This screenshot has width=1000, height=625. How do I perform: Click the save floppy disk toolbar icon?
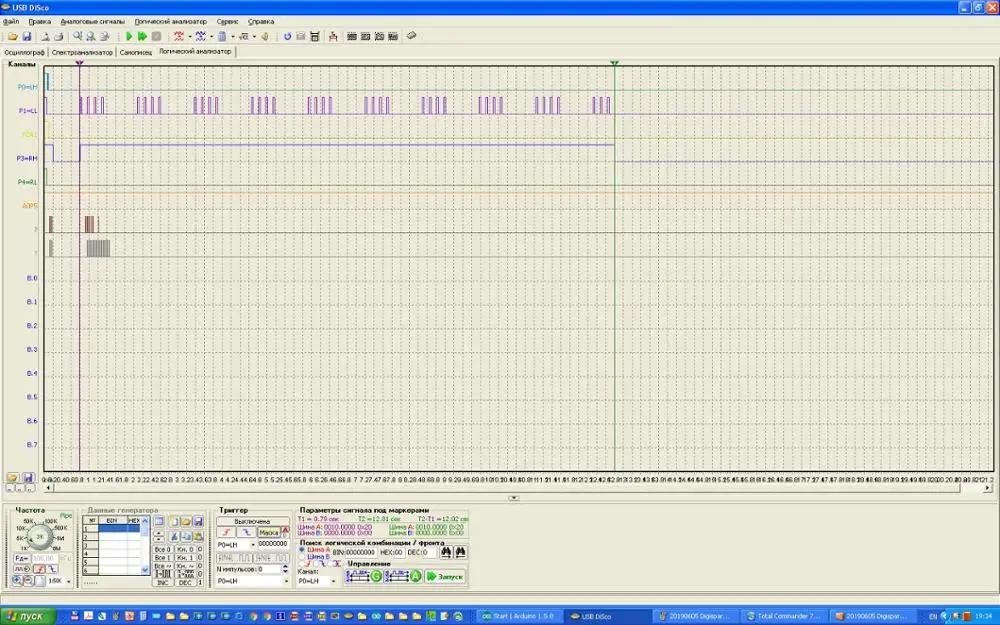(27, 36)
